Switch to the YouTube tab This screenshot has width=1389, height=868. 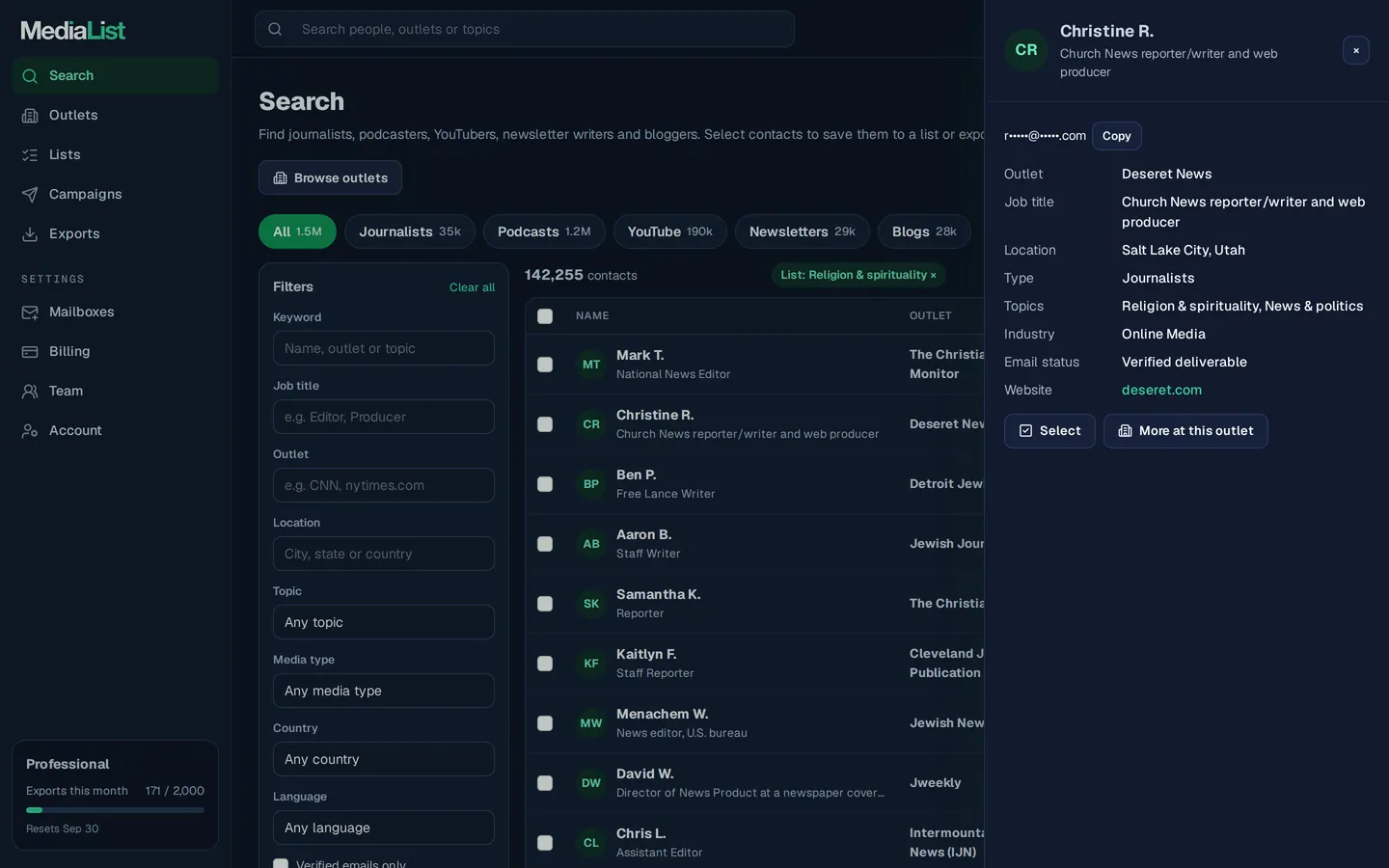[x=670, y=231]
